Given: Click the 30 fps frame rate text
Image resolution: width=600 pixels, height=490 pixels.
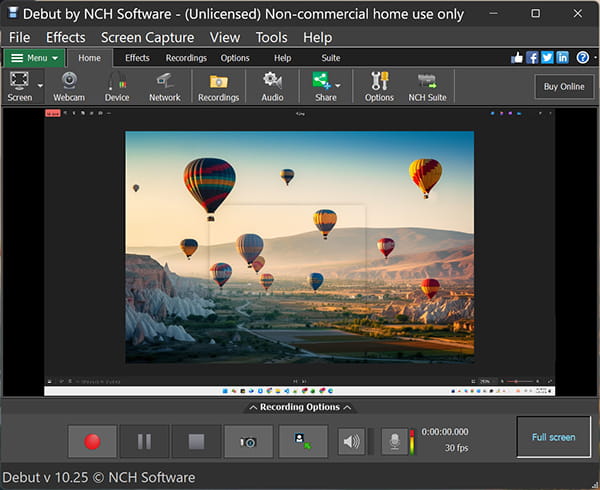Looking at the screenshot, I should tap(457, 448).
